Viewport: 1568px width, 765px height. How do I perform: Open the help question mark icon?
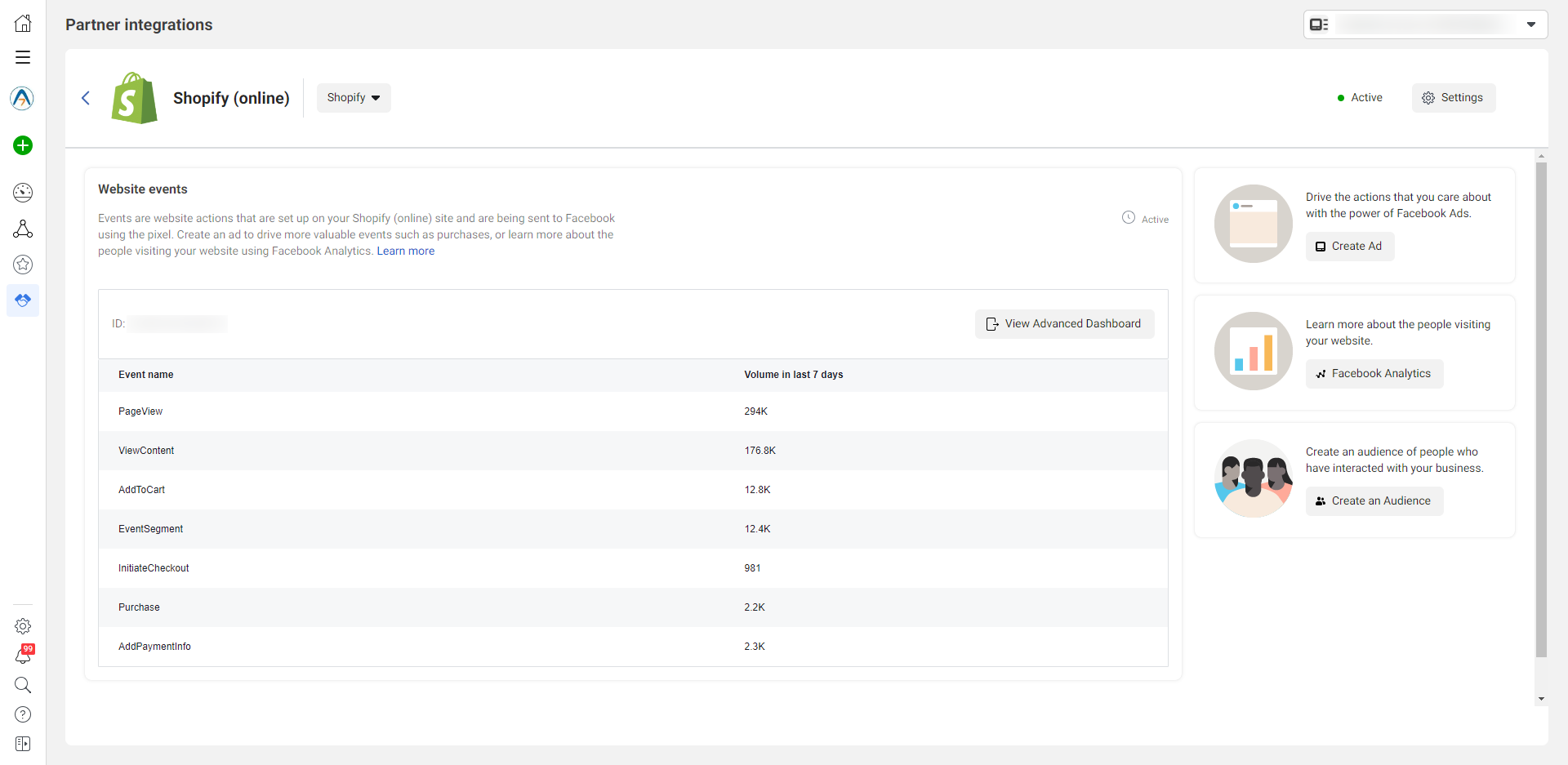[23, 714]
